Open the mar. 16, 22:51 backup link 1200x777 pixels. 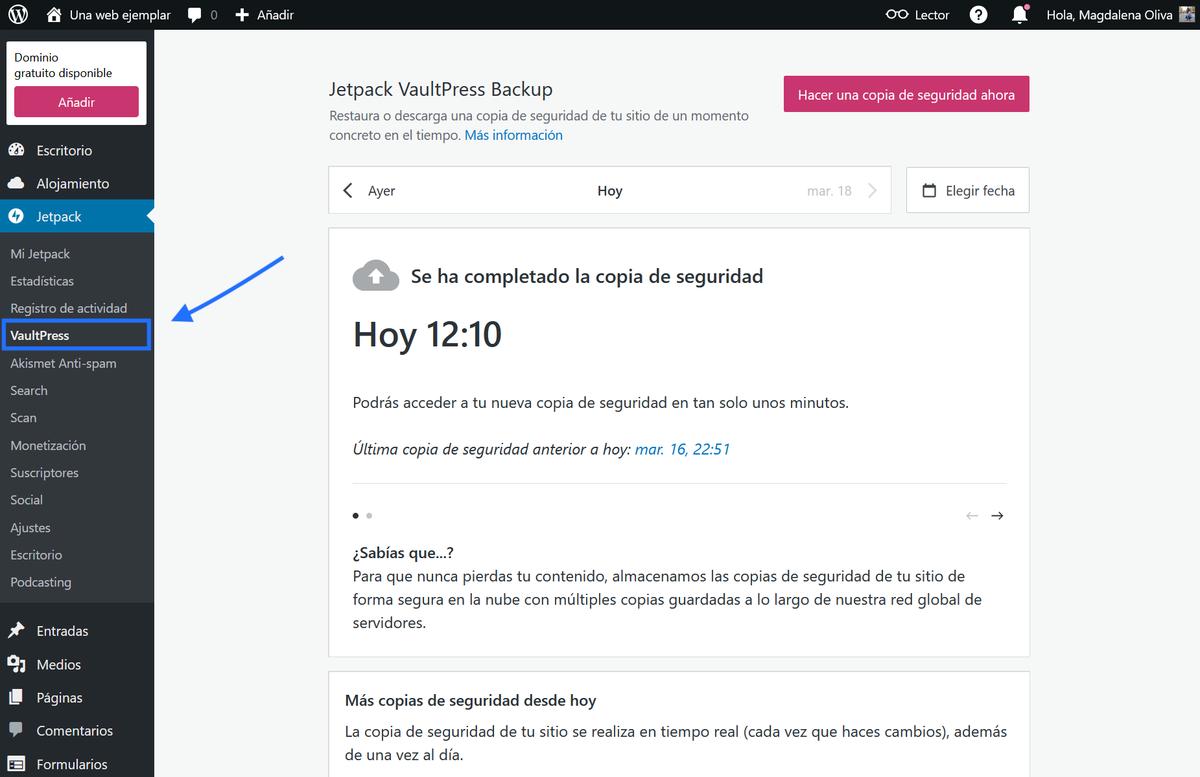point(682,449)
